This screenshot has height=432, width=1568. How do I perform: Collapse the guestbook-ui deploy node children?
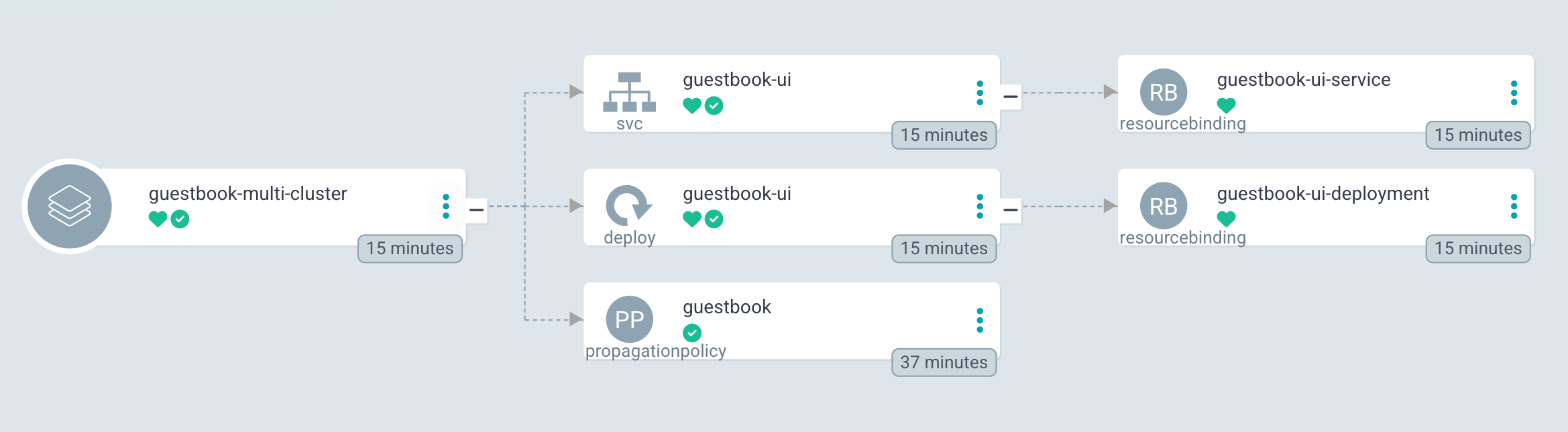coord(1011,210)
